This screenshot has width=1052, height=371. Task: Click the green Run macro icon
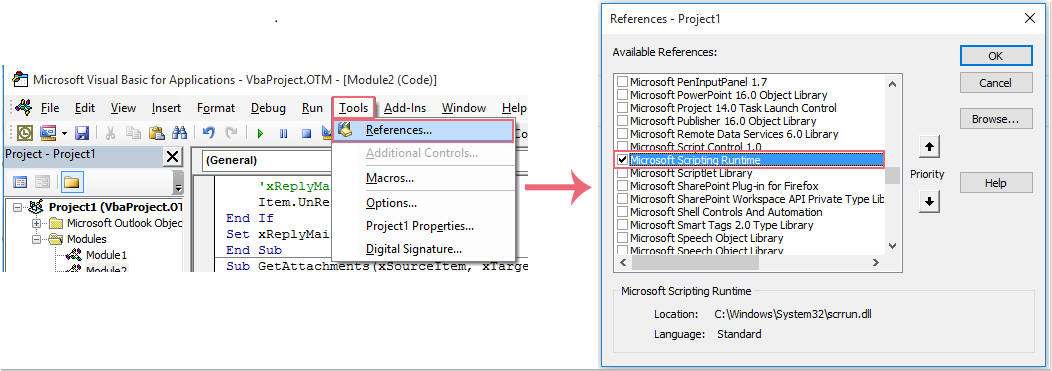click(x=260, y=133)
